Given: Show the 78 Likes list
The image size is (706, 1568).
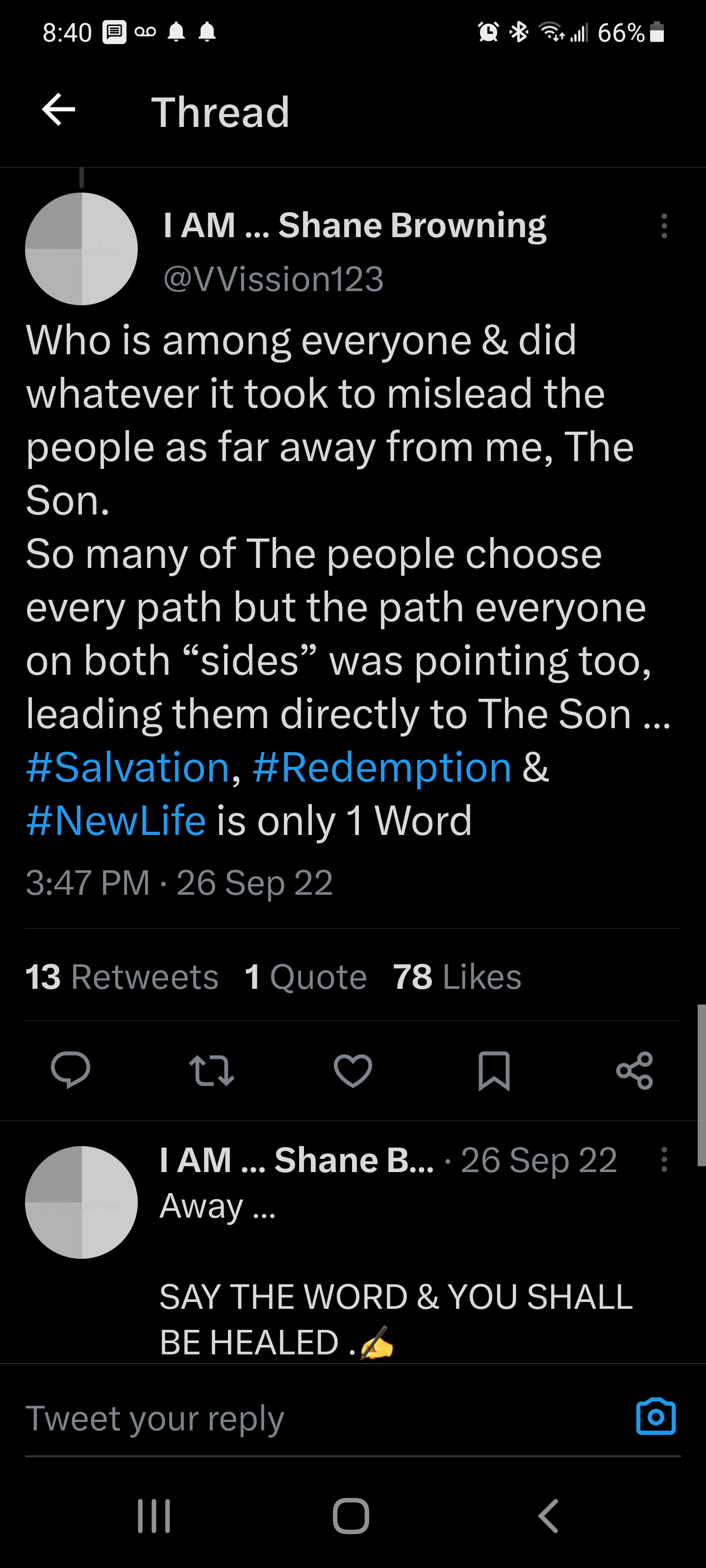Looking at the screenshot, I should tap(457, 977).
